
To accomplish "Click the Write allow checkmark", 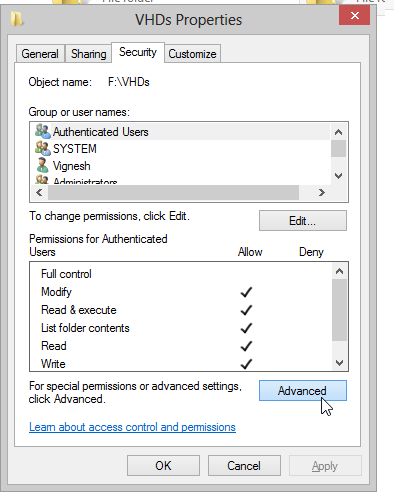I will [246, 364].
